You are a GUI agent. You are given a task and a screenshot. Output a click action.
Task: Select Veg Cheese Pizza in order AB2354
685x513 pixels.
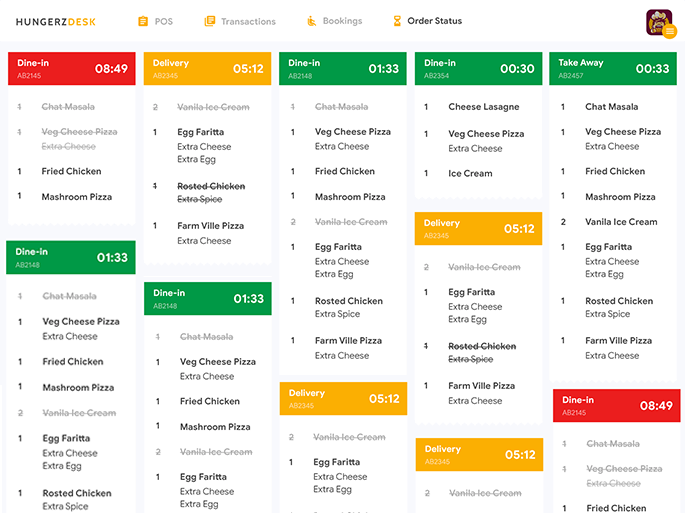486,134
